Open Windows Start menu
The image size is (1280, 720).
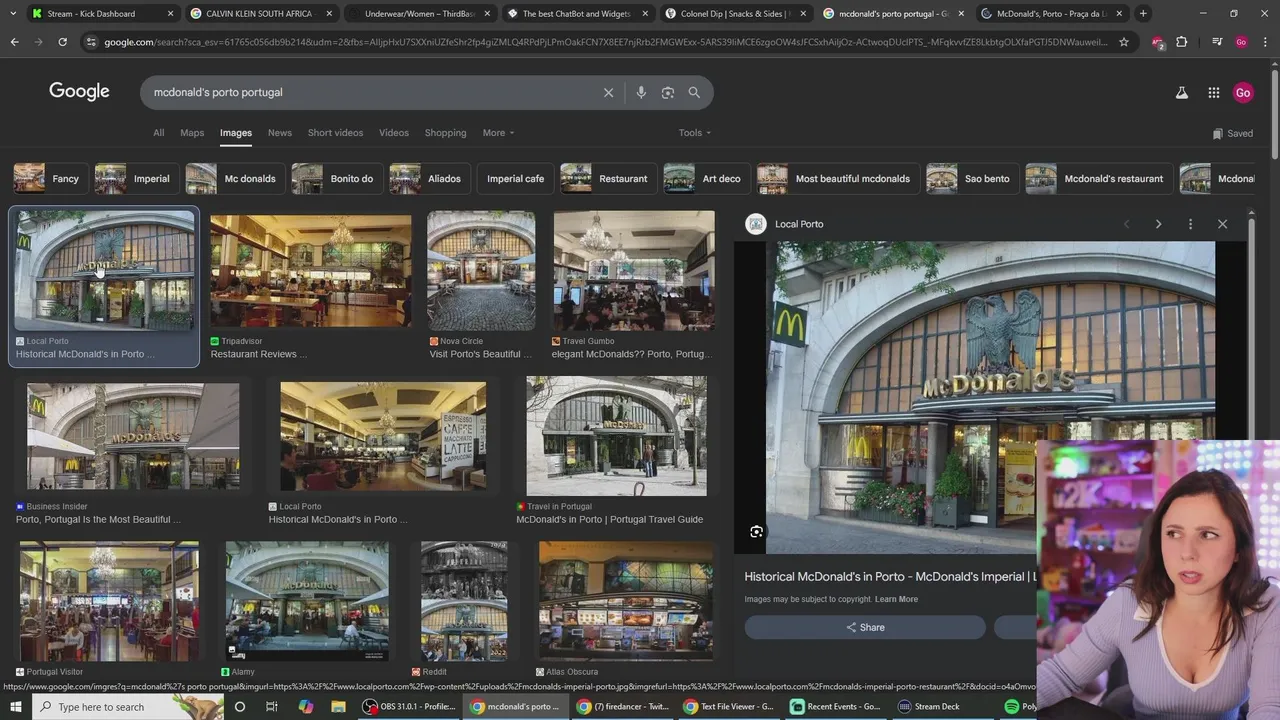(x=16, y=707)
